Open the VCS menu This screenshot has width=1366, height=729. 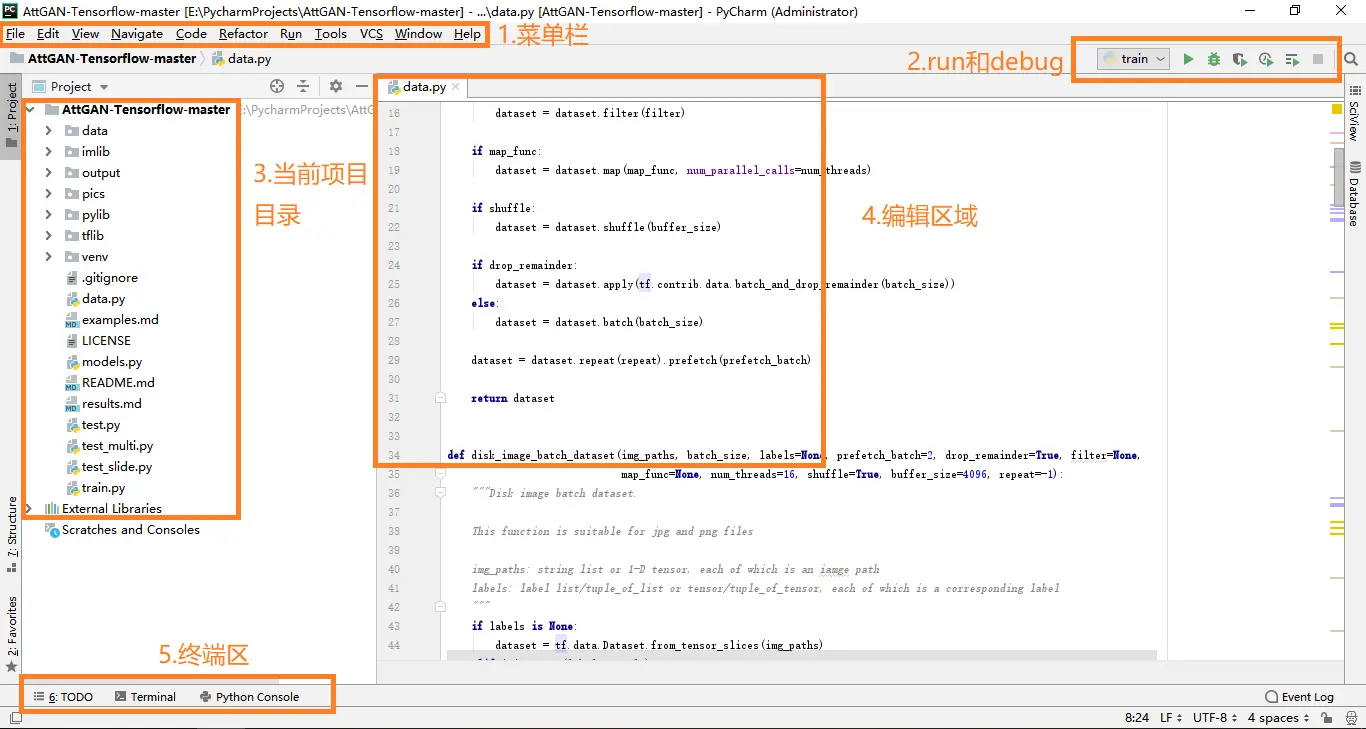pyautogui.click(x=371, y=34)
